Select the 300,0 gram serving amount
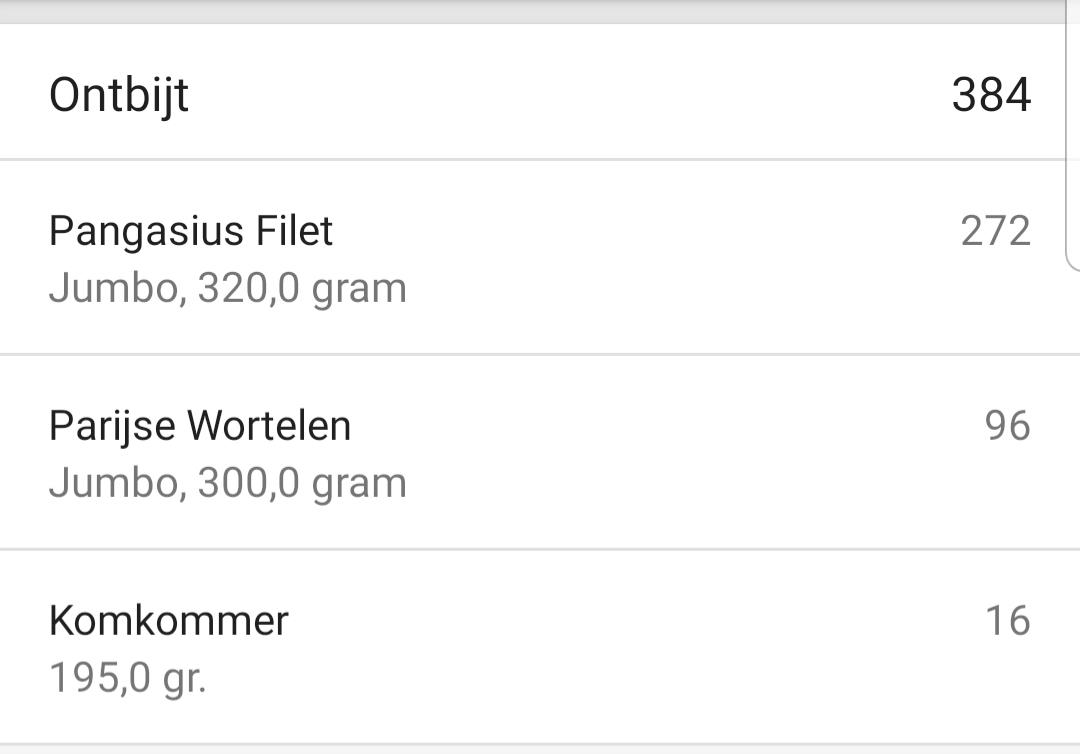 [302, 484]
